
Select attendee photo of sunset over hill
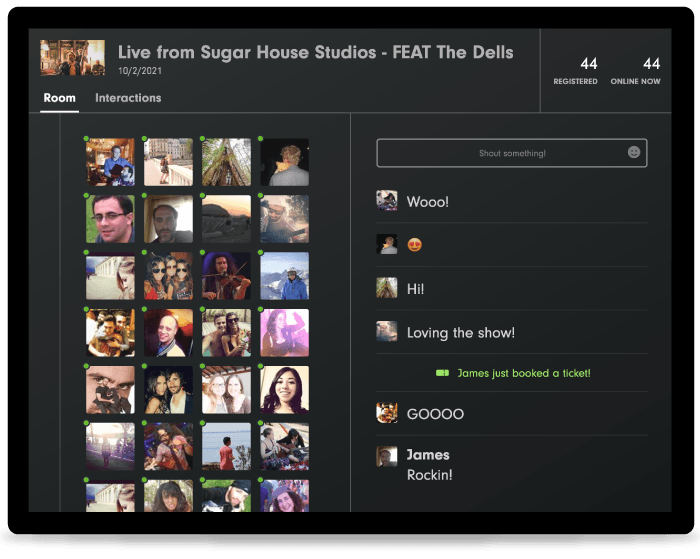coord(226,219)
